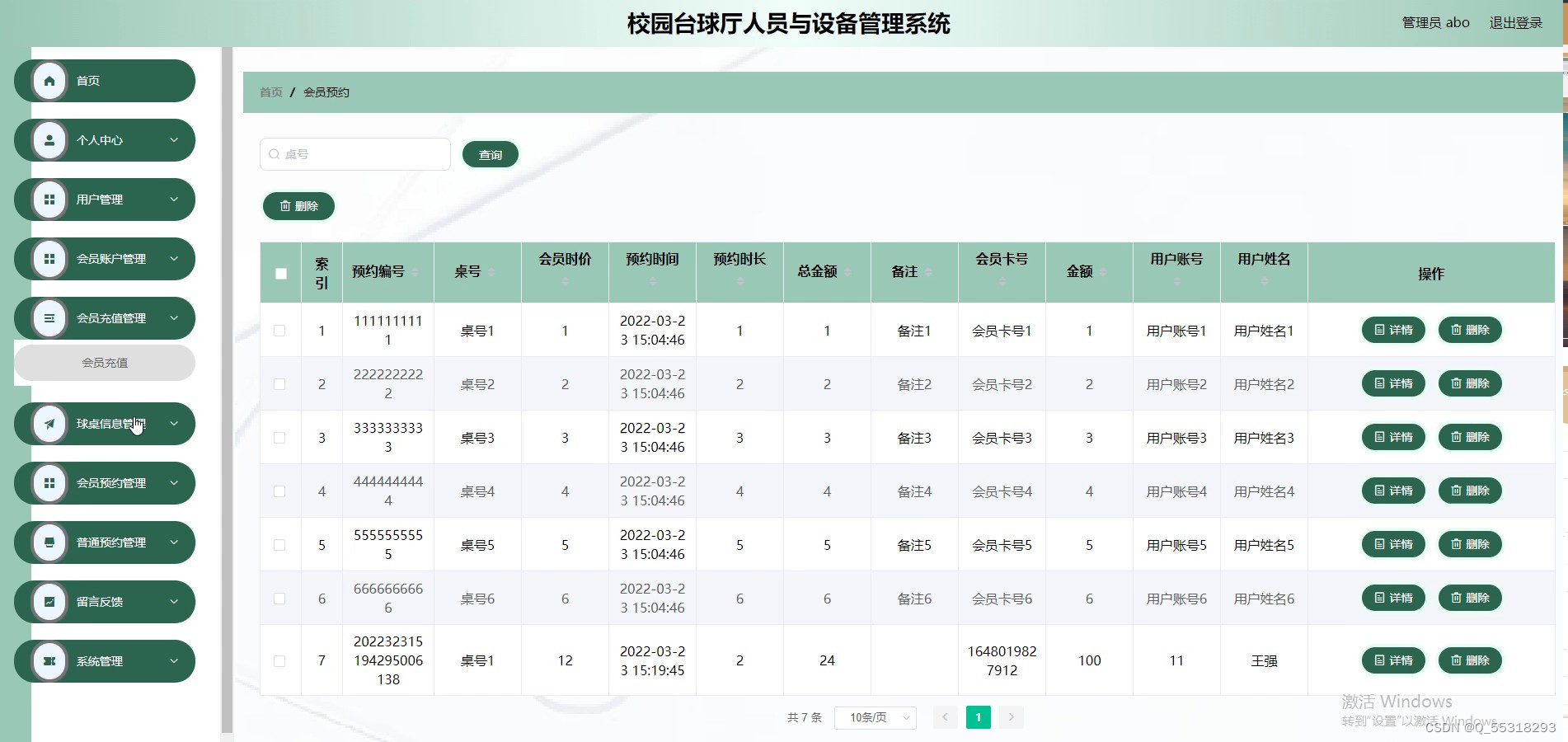Select the 会员充值管理 list icon
This screenshot has width=1568, height=742.
click(49, 318)
